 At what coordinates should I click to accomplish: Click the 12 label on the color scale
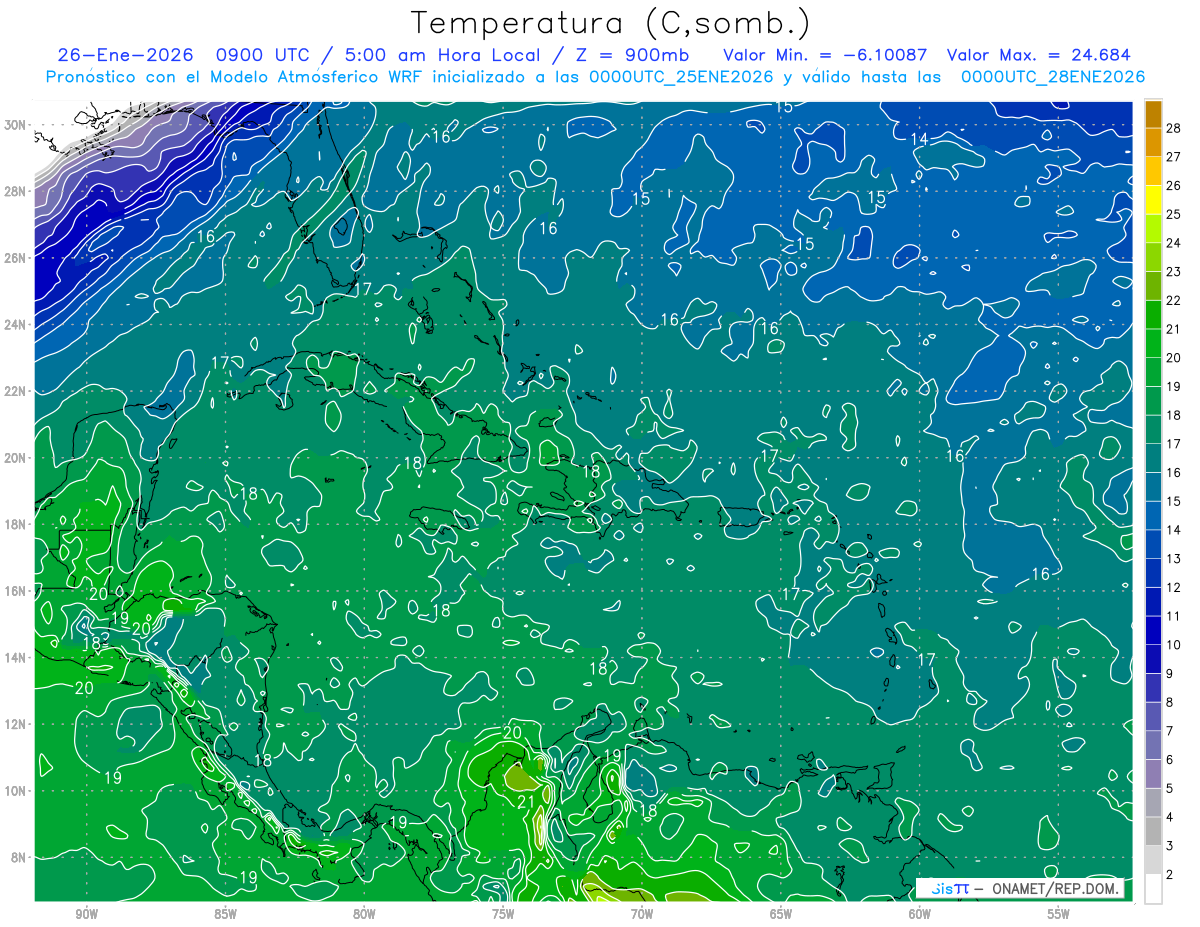(x=1173, y=587)
